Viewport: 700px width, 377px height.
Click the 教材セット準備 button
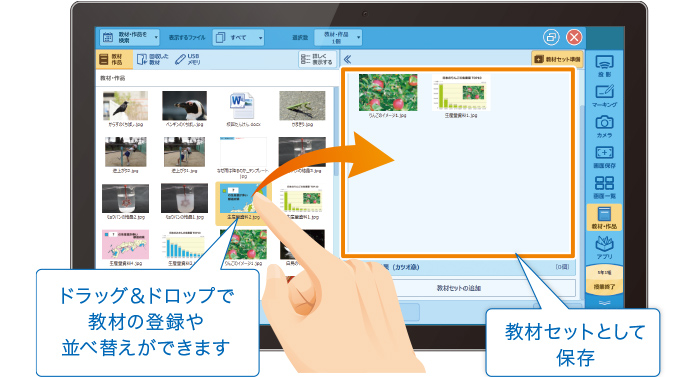point(557,59)
